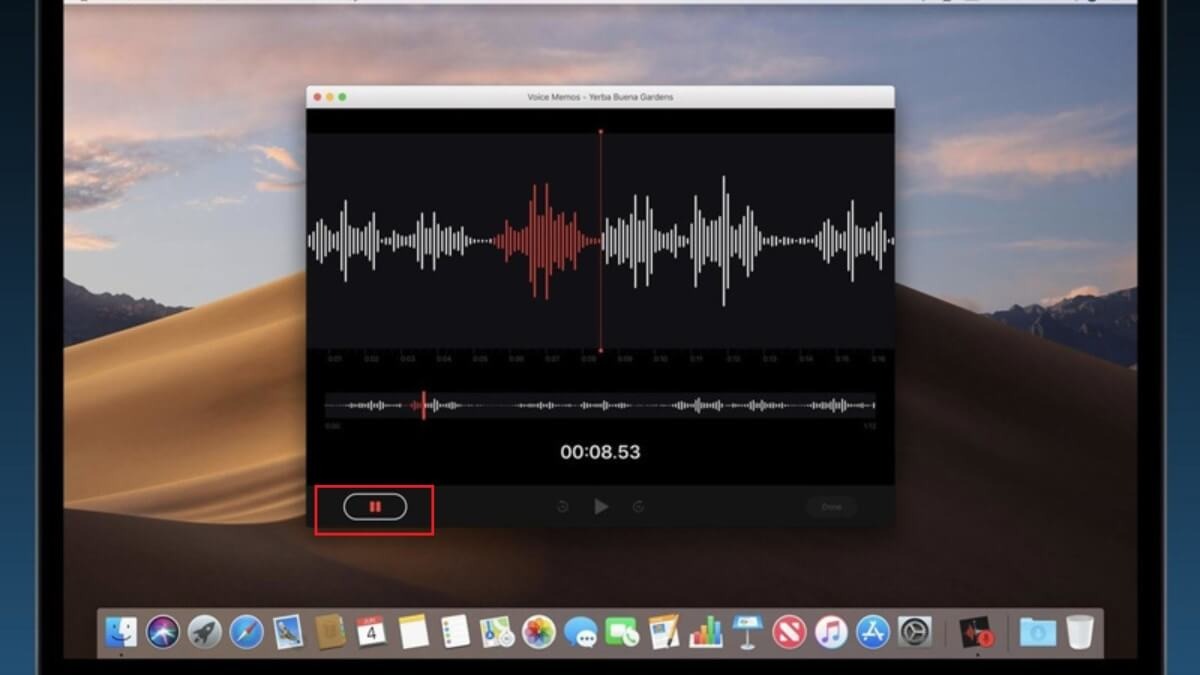This screenshot has width=1200, height=675.
Task: Minimize Voice Memos with yellow button
Action: click(x=330, y=97)
